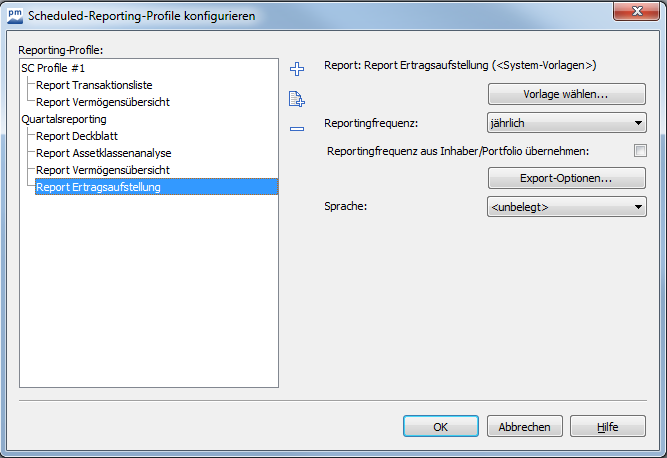Click the plus icon to add profile
Viewport: 667px width, 458px height.
click(296, 69)
